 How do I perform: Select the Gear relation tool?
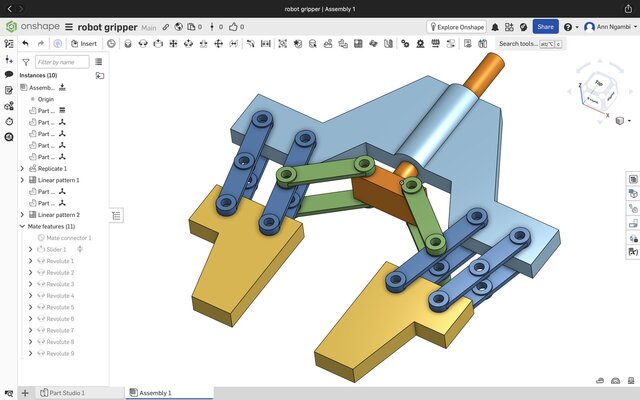click(x=405, y=44)
